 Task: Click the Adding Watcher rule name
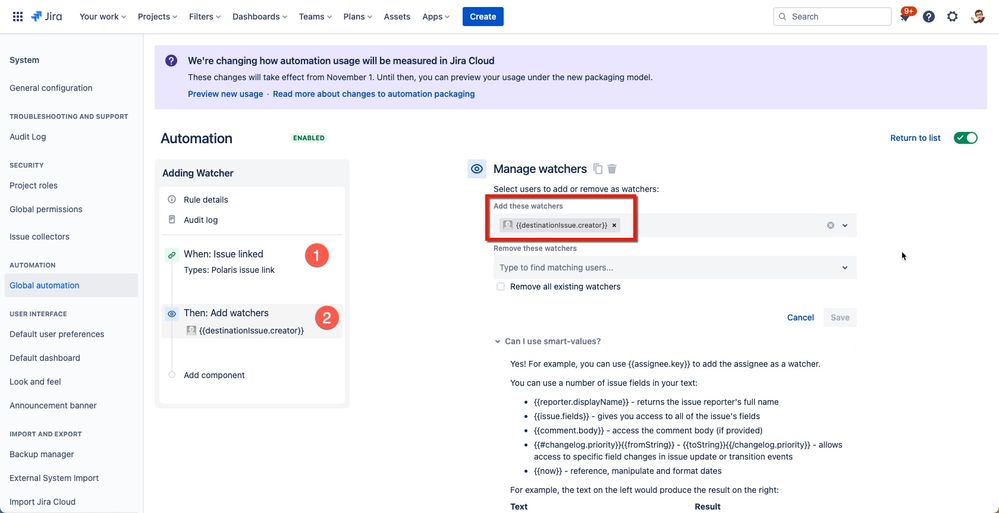(x=198, y=173)
